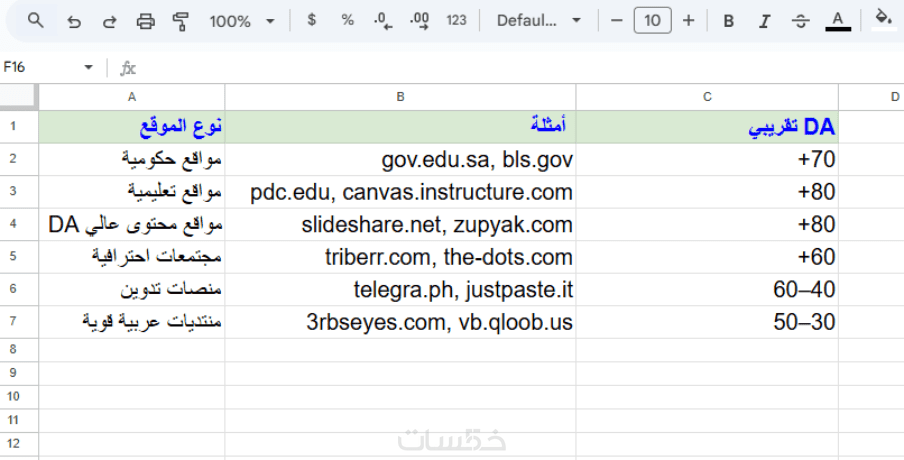Screen dimensions: 904x460
Task: Select row 12 header
Action: point(19,443)
